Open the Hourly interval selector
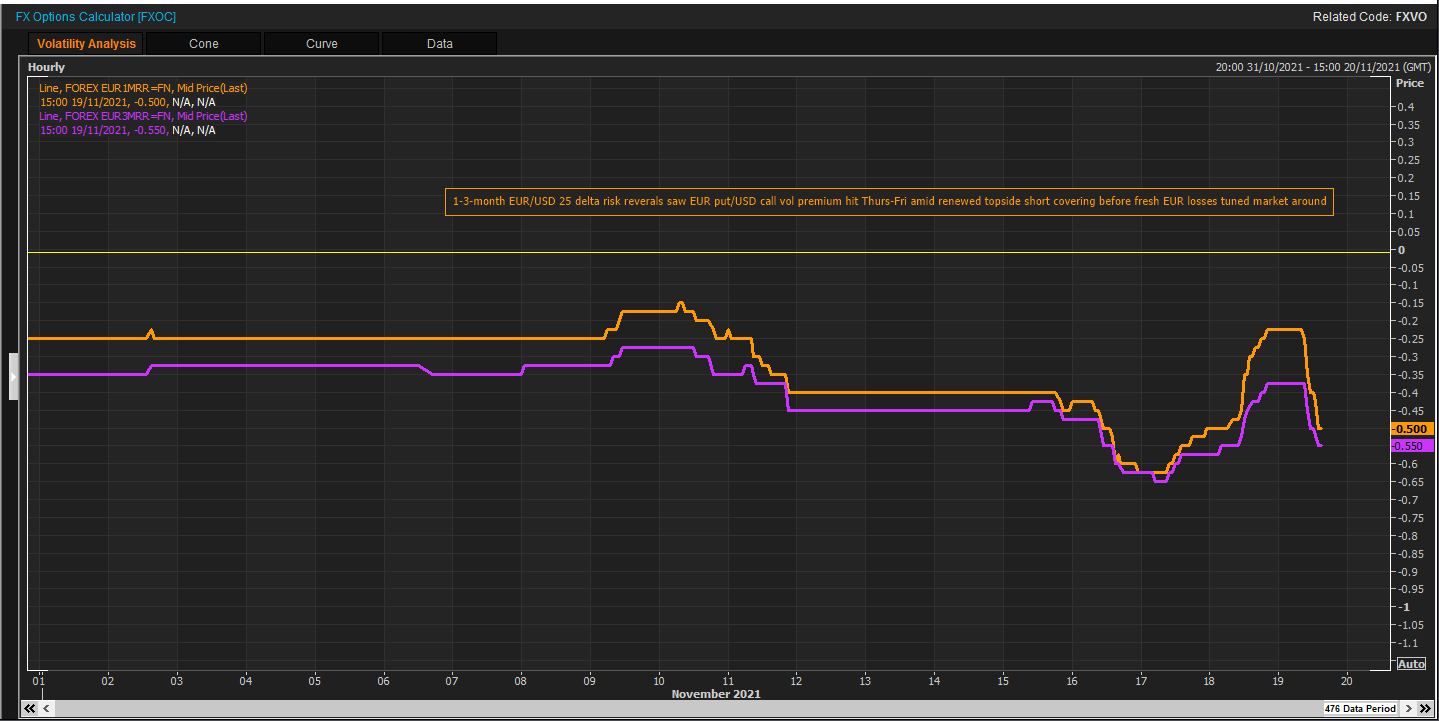The width and height of the screenshot is (1439, 721). tap(45, 66)
